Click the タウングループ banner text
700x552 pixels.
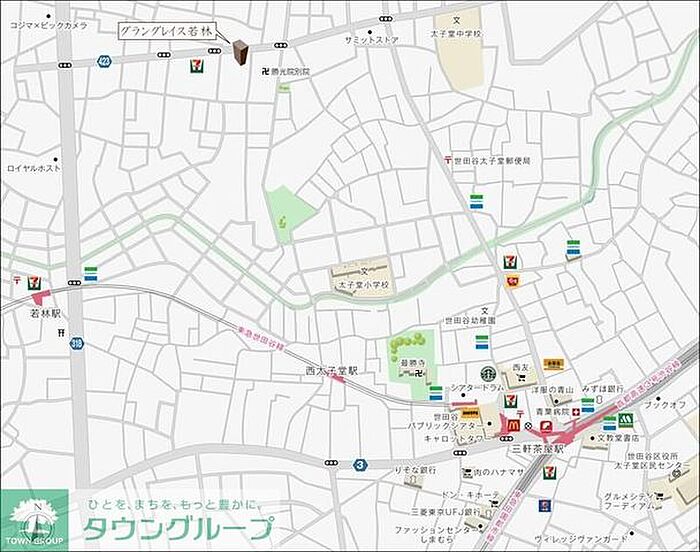(177, 528)
